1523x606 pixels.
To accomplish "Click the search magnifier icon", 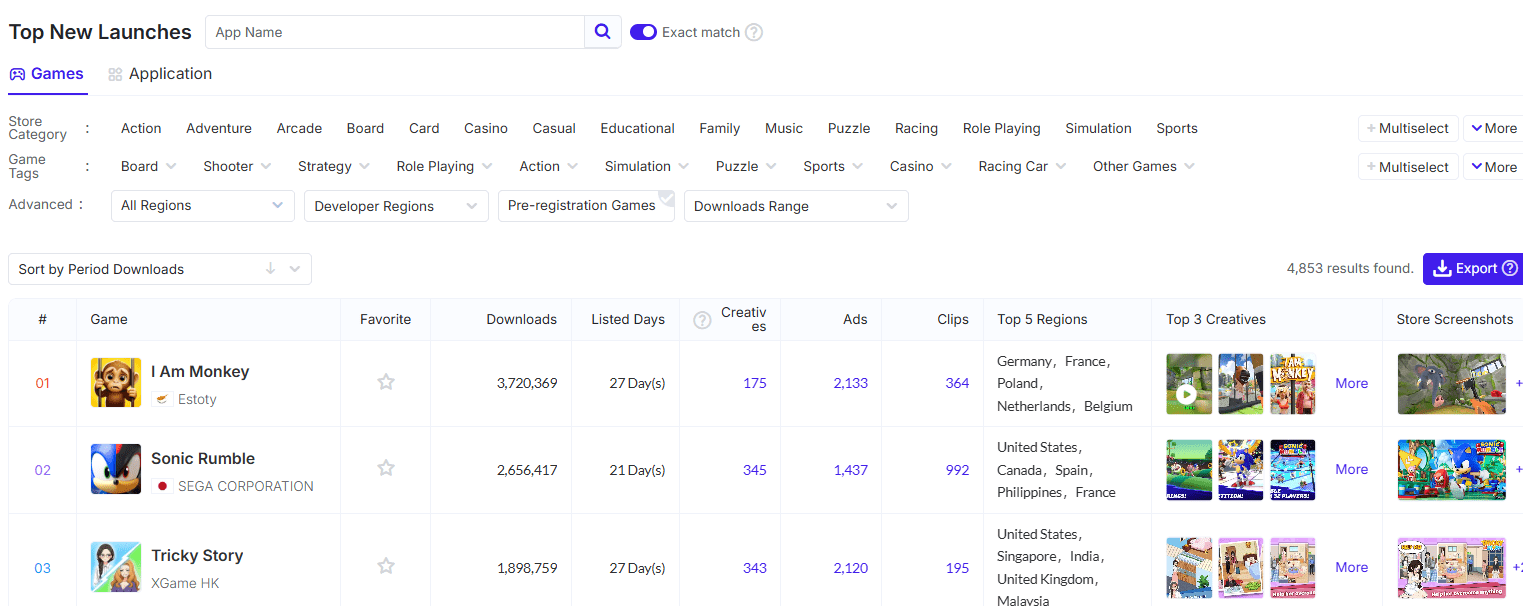I will [x=602, y=32].
